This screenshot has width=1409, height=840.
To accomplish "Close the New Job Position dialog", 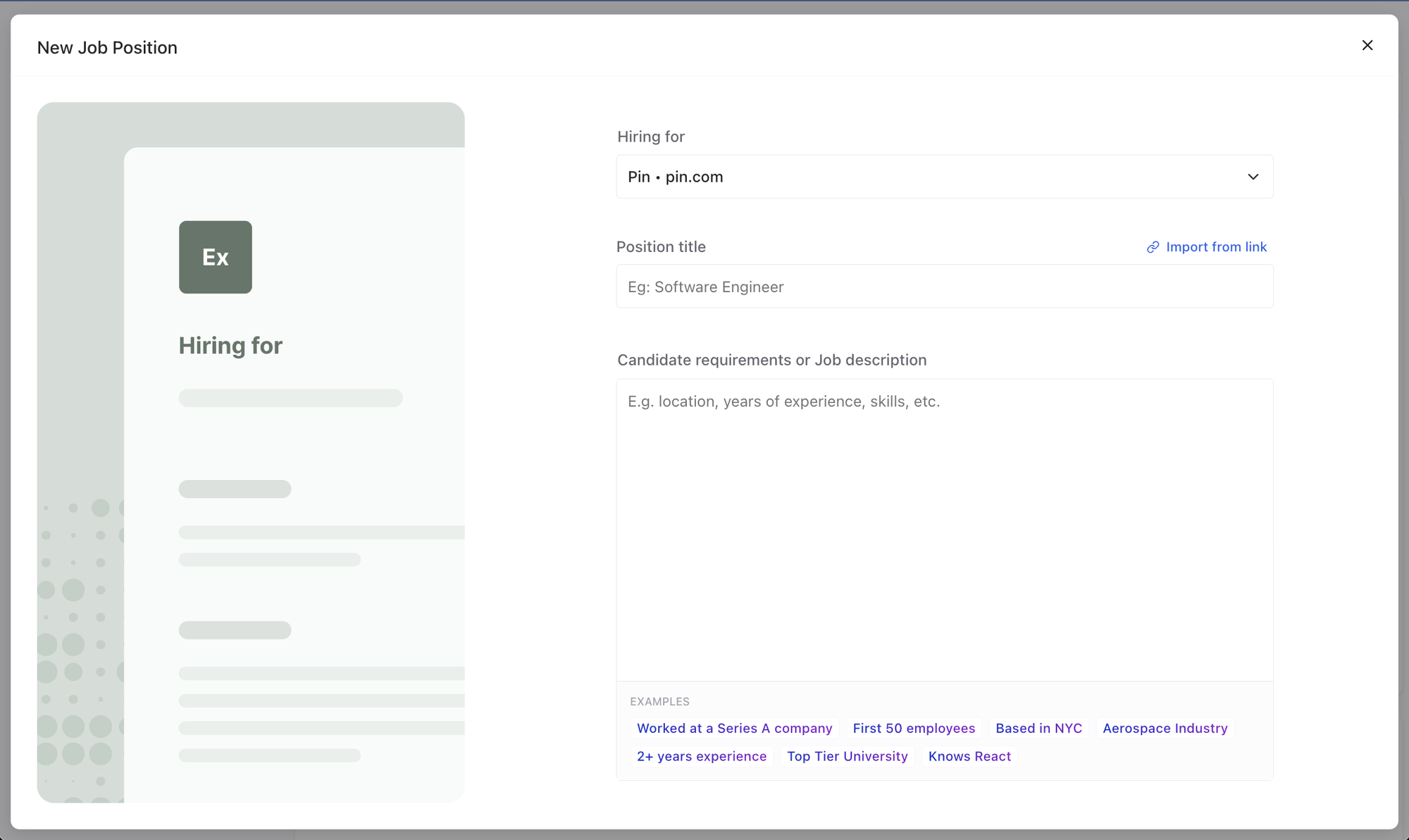I will pos(1367,46).
